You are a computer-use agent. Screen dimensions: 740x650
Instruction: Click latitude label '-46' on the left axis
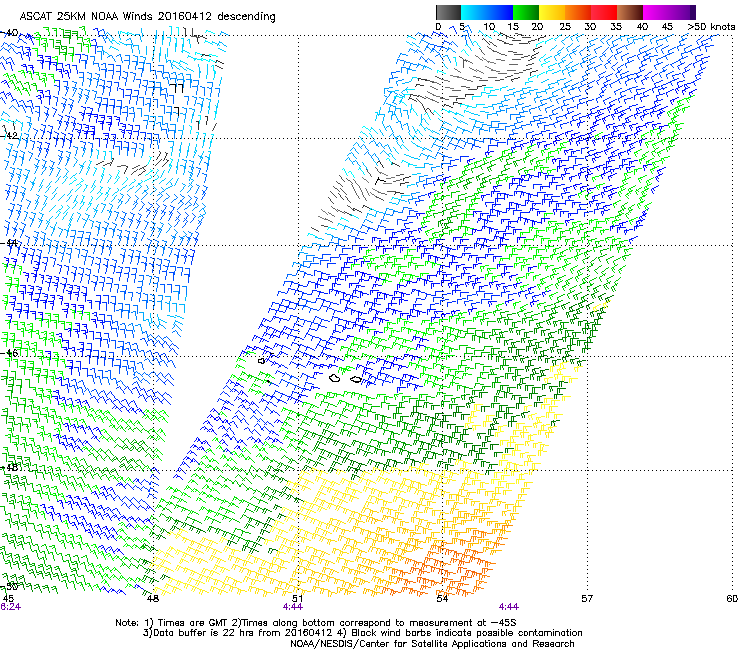tap(9, 353)
